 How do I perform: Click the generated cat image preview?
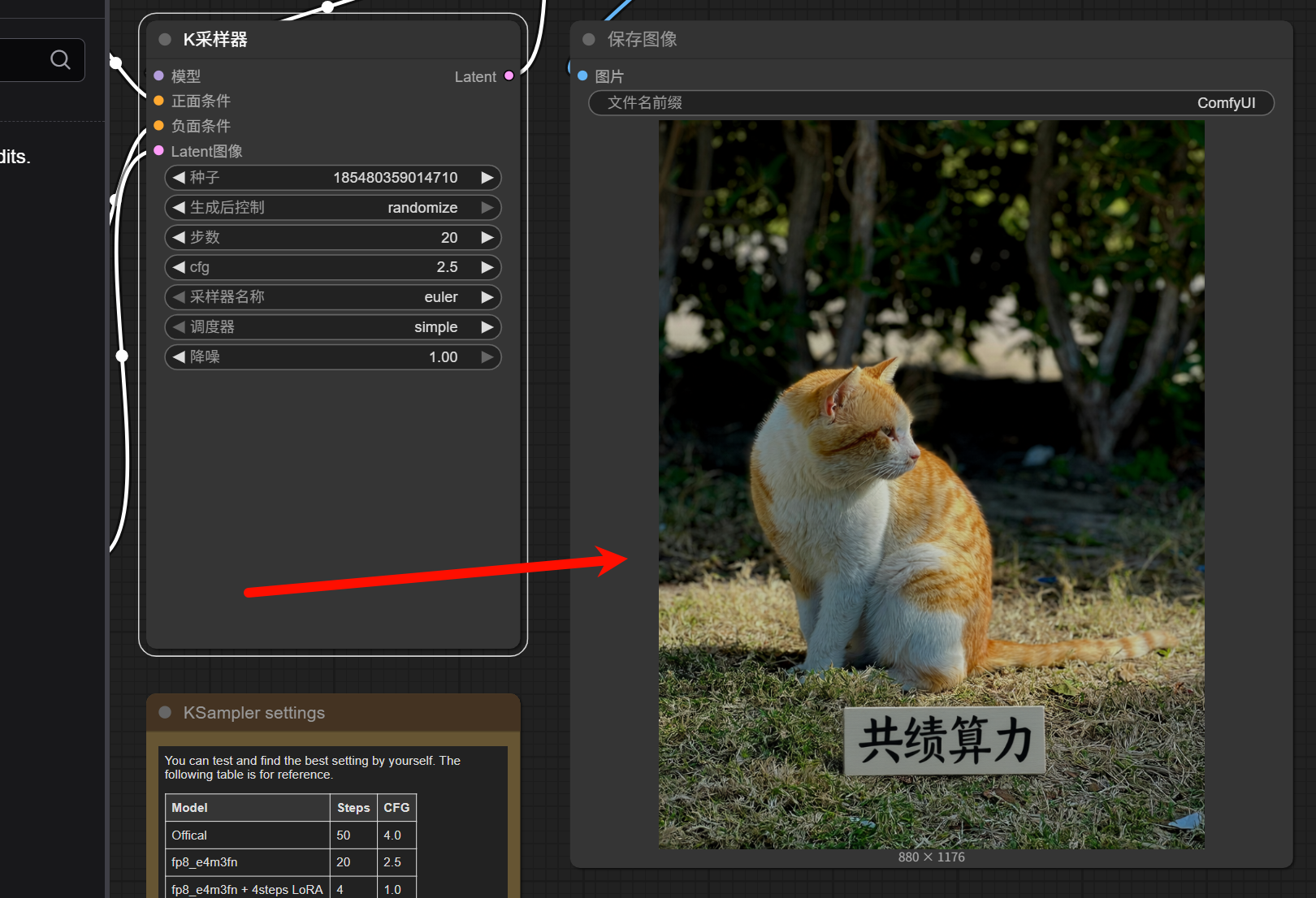[x=931, y=484]
